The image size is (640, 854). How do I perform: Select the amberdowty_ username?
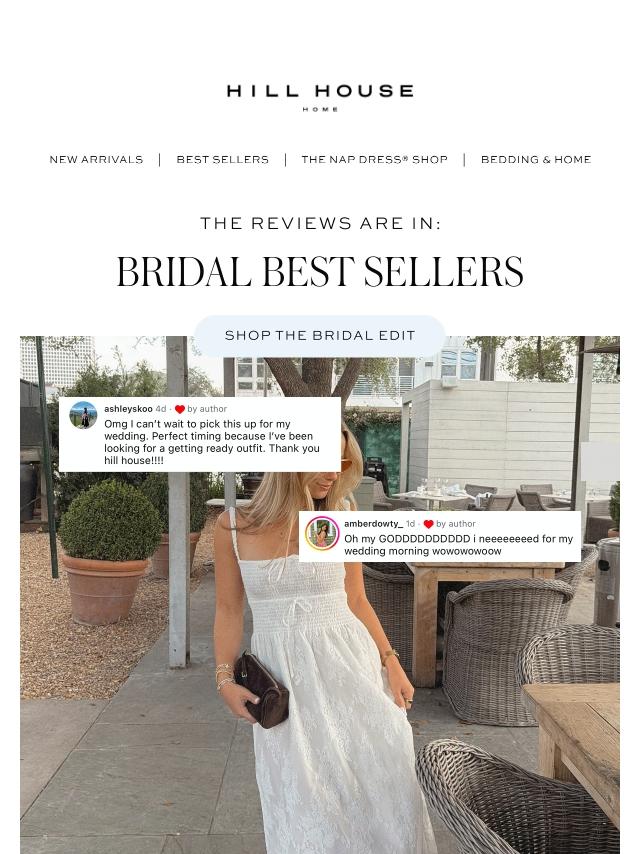(373, 523)
